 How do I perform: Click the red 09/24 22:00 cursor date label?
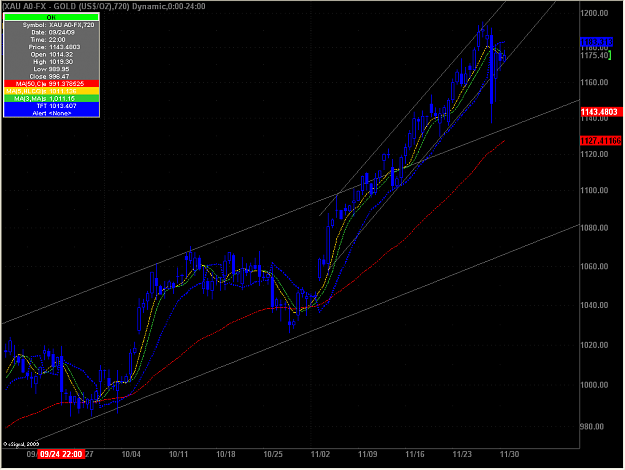[x=61, y=454]
